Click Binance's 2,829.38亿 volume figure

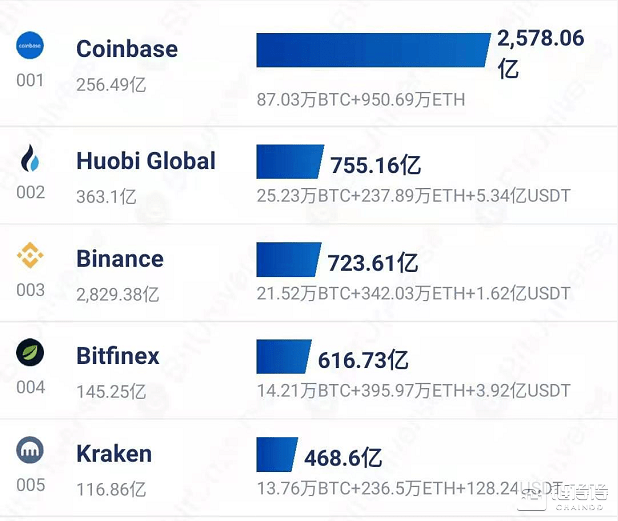[x=118, y=294]
